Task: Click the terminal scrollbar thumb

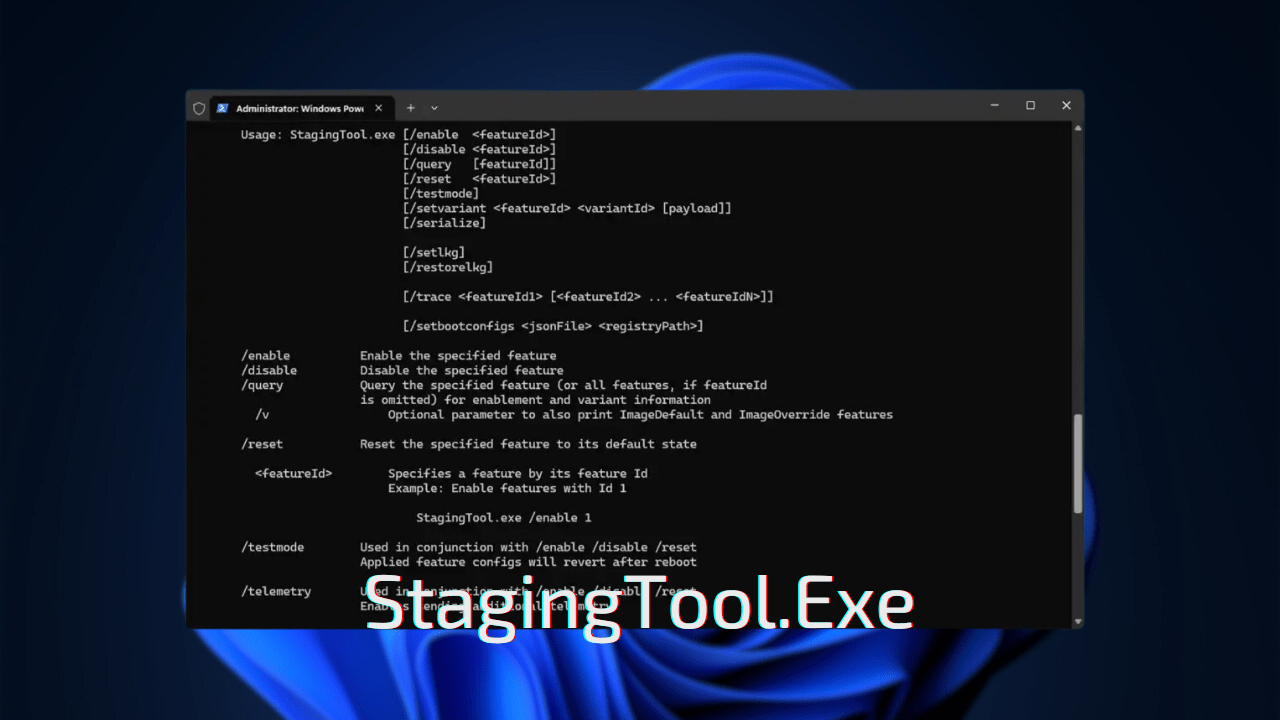Action: [x=1077, y=464]
